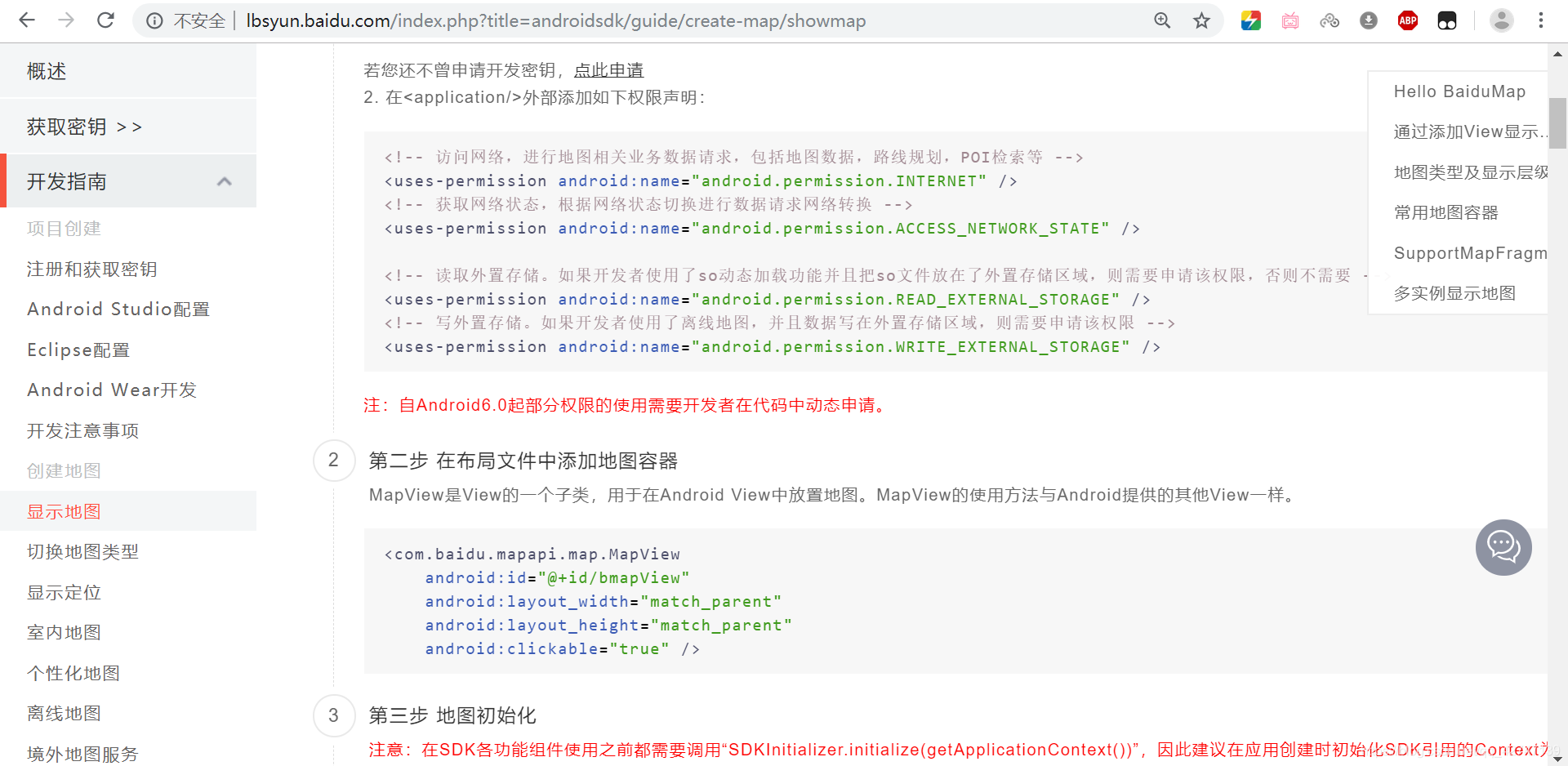Jump to 常用地图容器 section

1445,213
